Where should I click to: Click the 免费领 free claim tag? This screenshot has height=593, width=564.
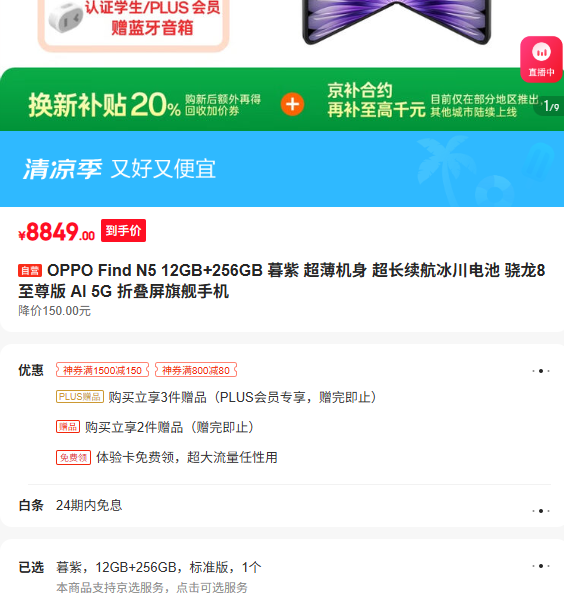pyautogui.click(x=73, y=458)
